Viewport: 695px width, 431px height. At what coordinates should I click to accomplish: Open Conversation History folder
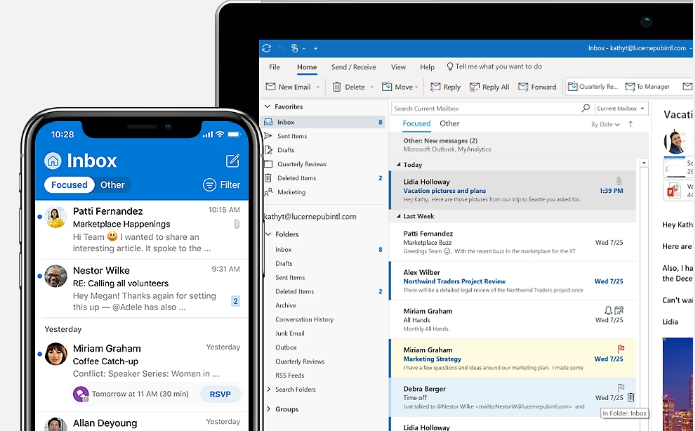(305, 319)
